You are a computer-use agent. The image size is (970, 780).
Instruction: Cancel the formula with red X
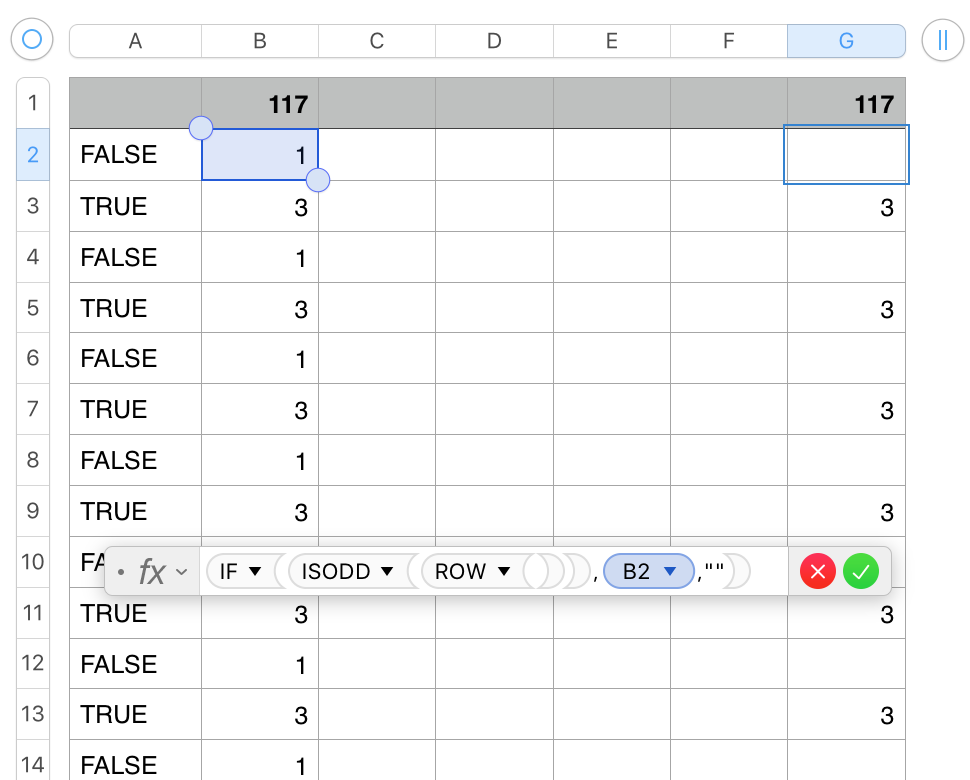pyautogui.click(x=817, y=571)
